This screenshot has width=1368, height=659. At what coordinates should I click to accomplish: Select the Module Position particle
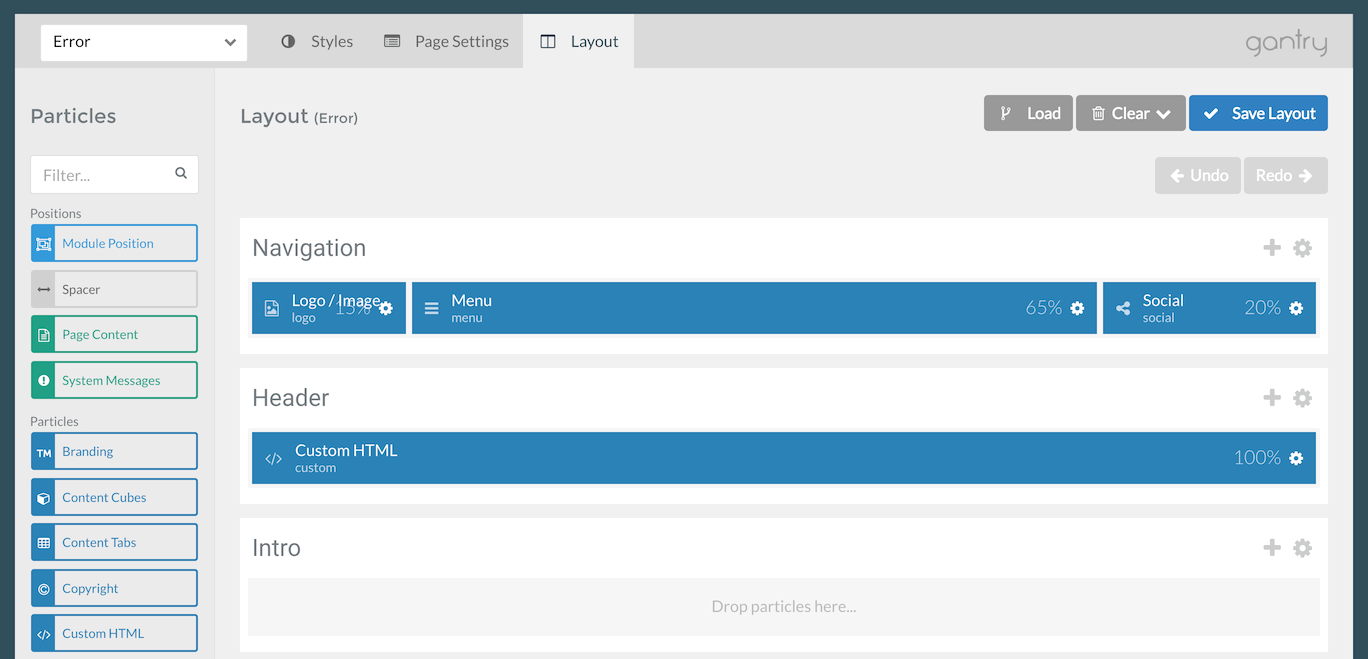pos(114,243)
